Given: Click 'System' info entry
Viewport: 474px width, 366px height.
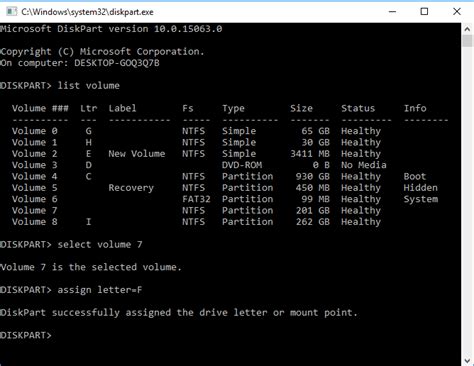Looking at the screenshot, I should 421,199.
